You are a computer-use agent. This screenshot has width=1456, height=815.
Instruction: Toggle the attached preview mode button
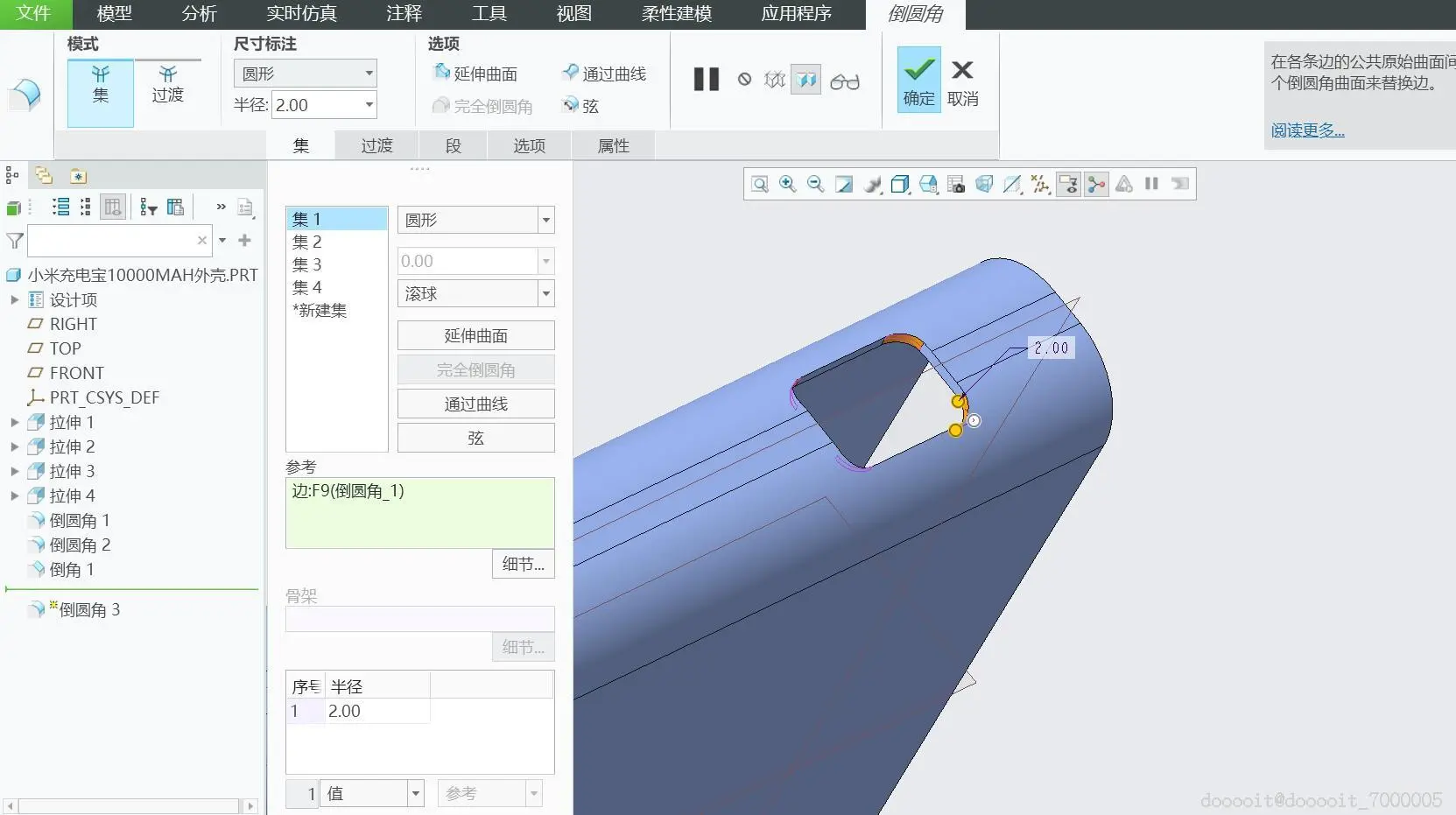[805, 80]
